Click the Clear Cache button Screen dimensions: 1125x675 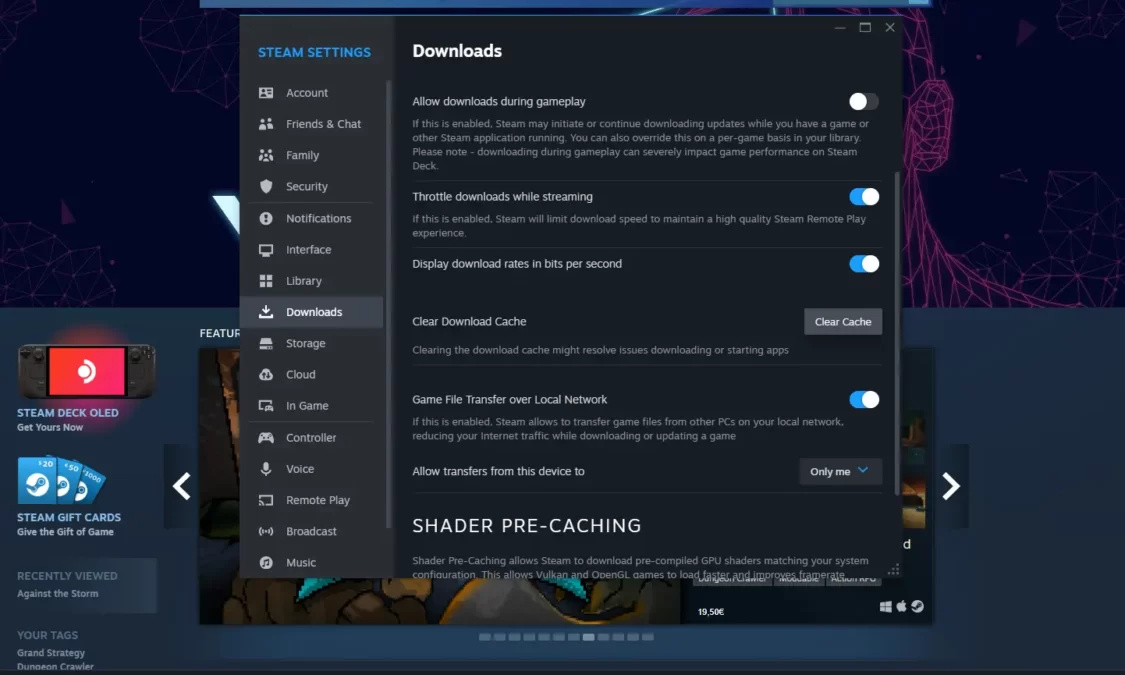[x=843, y=322]
